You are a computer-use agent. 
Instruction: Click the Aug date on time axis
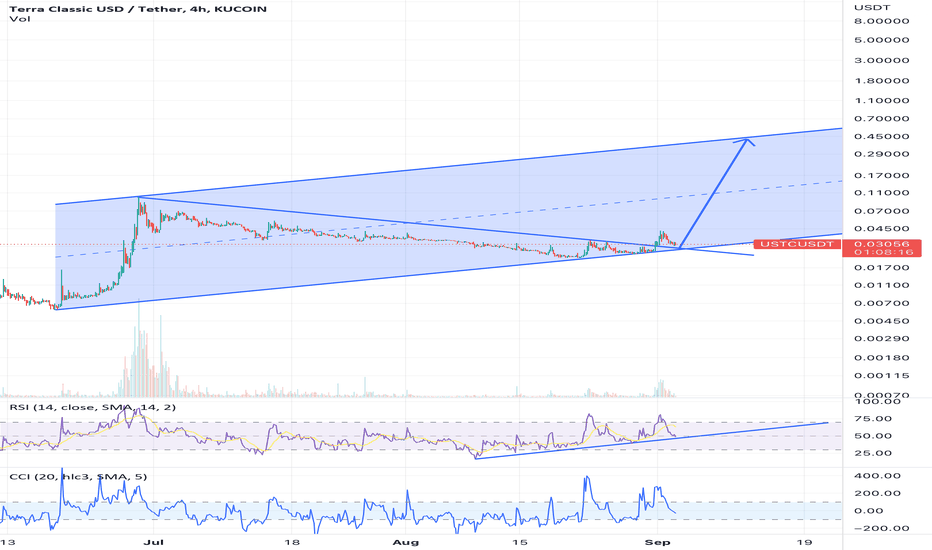pos(406,542)
